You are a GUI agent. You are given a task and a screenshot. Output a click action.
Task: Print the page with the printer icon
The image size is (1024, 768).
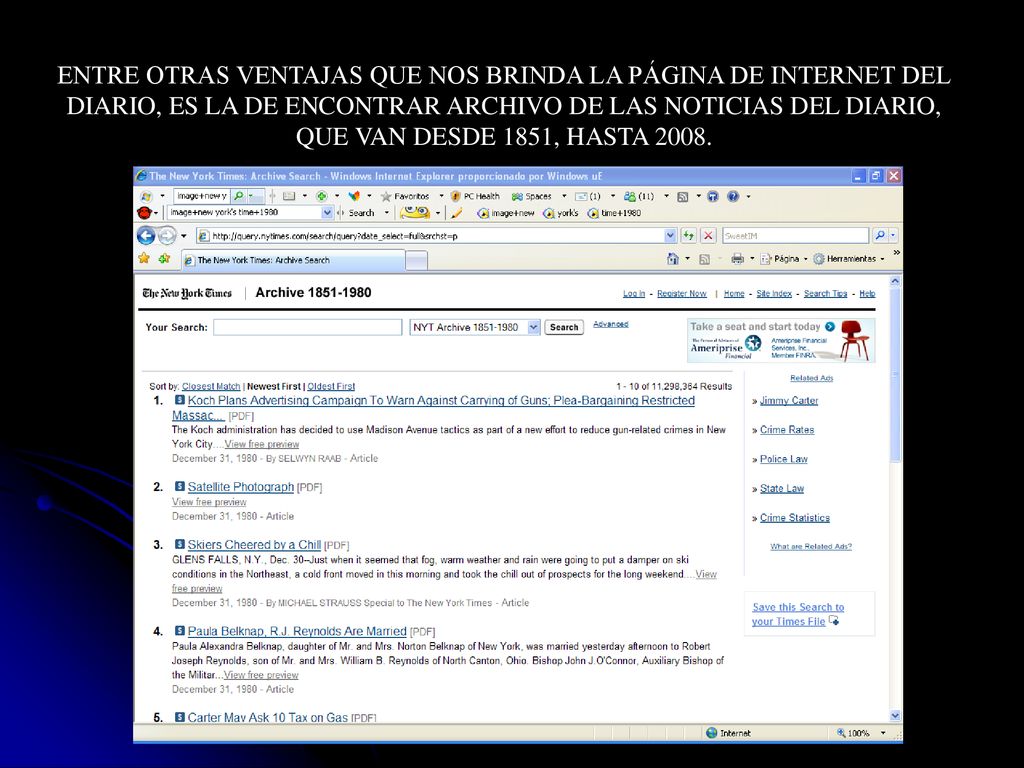pos(737,259)
